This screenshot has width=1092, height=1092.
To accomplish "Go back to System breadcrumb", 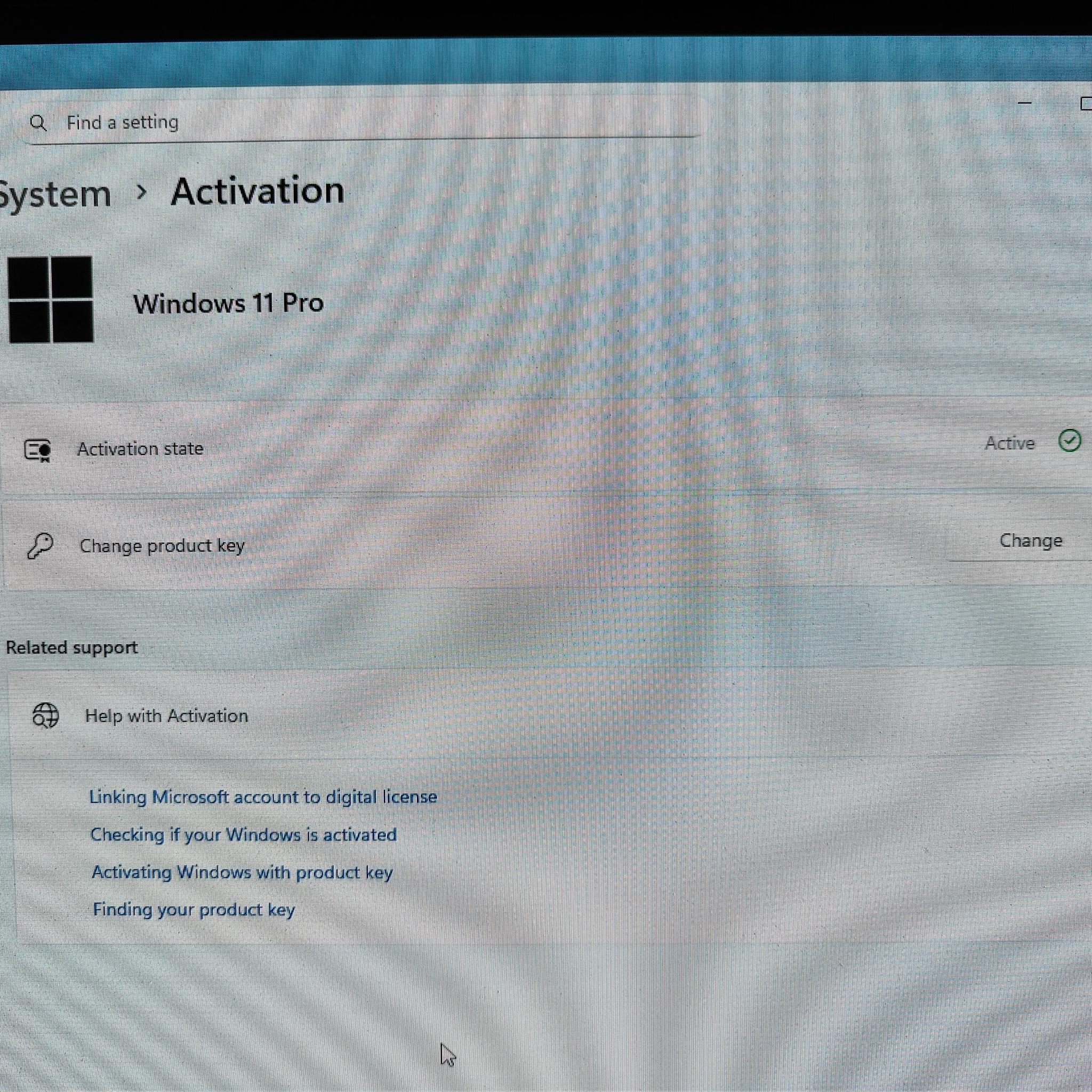I will click(55, 195).
